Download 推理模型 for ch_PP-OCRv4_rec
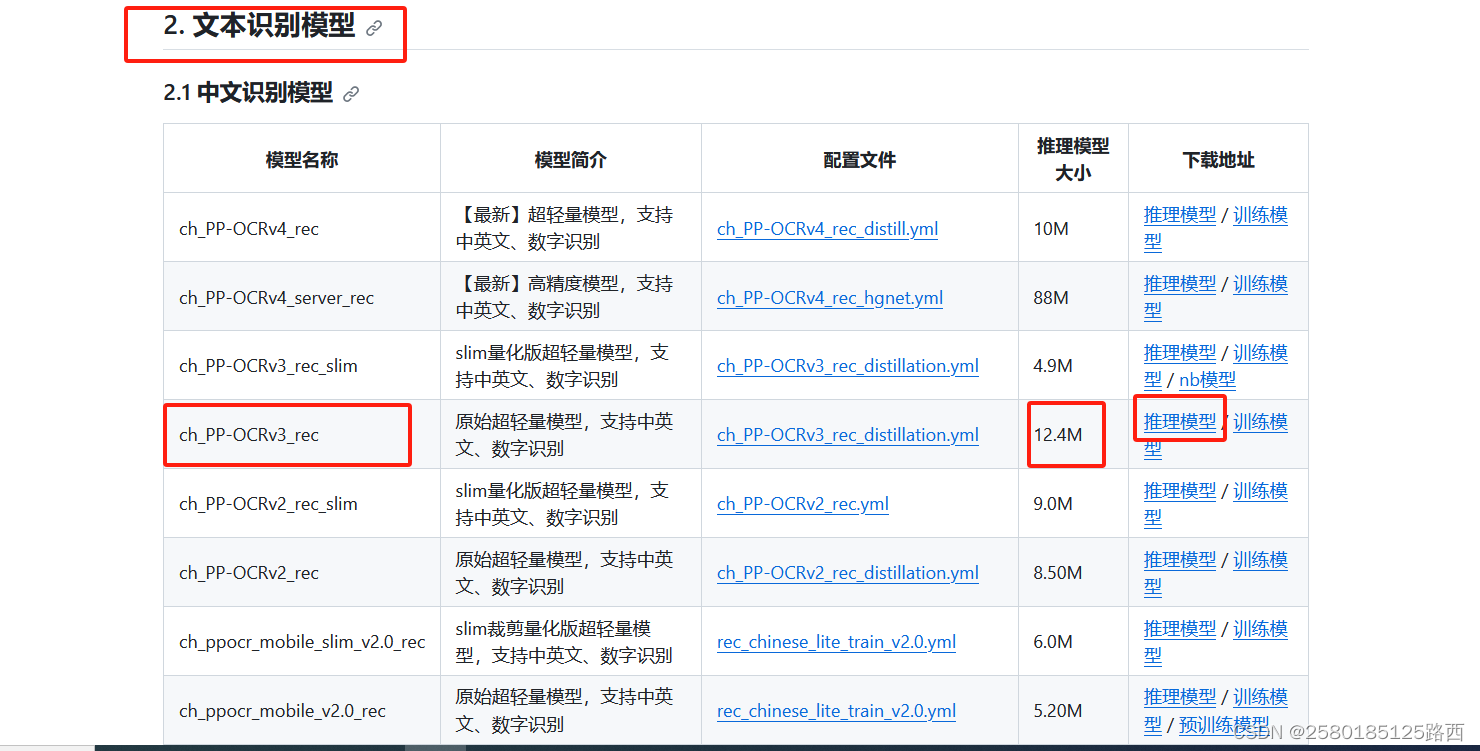 [1180, 215]
